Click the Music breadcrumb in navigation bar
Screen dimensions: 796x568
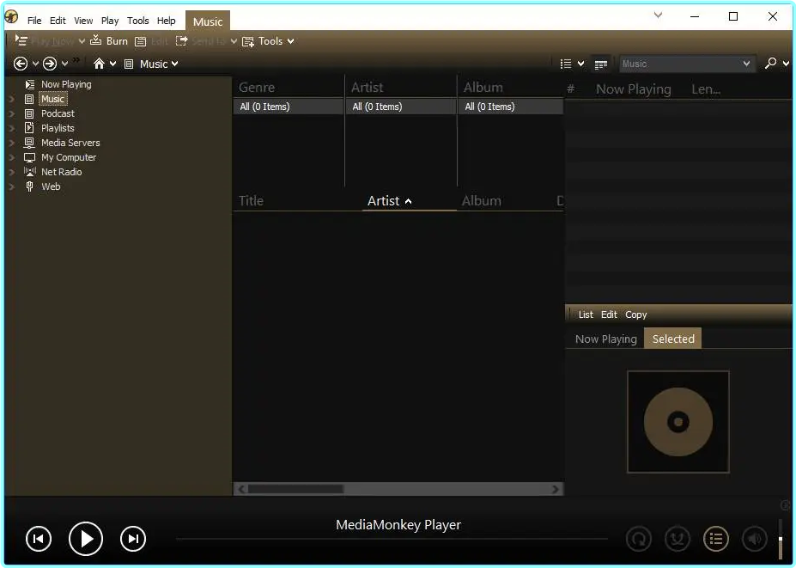click(153, 64)
